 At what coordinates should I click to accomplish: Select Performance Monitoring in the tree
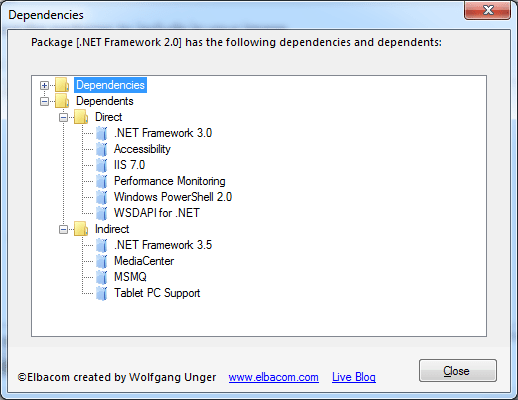click(x=170, y=181)
